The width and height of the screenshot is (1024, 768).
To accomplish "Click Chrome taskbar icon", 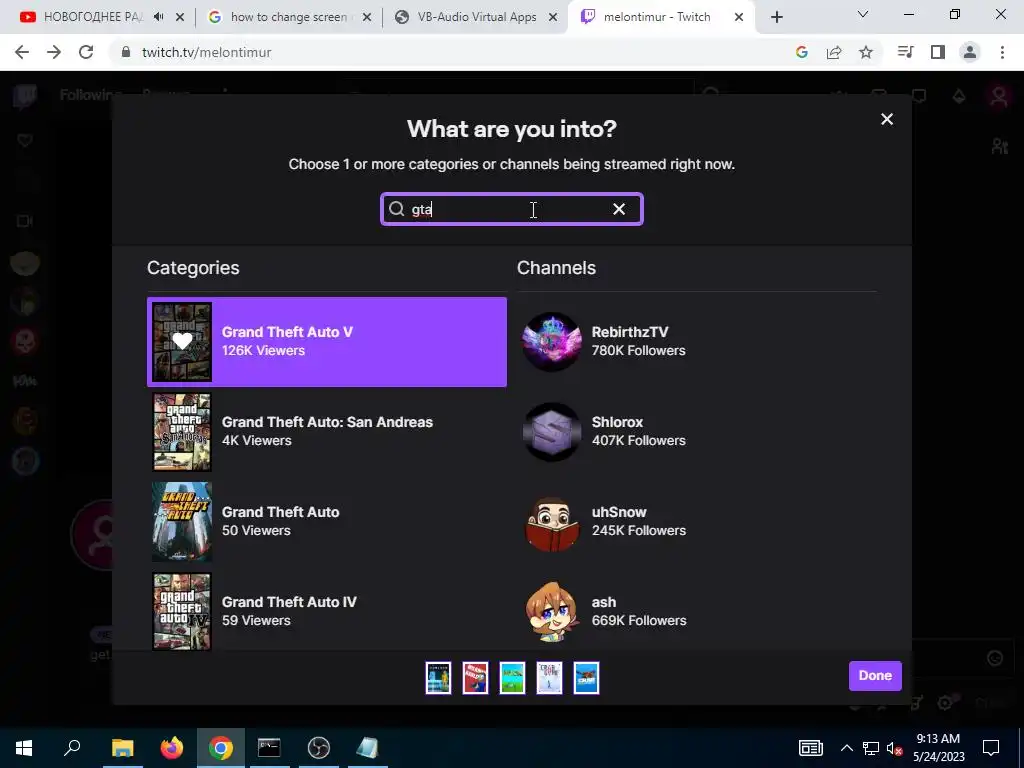I will coord(221,748).
